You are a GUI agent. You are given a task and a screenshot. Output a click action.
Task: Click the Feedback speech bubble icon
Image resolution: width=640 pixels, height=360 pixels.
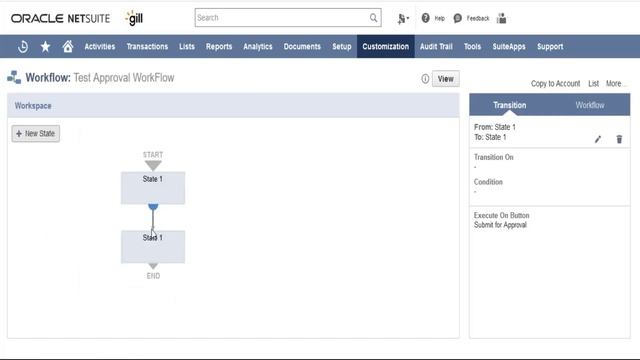click(x=458, y=18)
